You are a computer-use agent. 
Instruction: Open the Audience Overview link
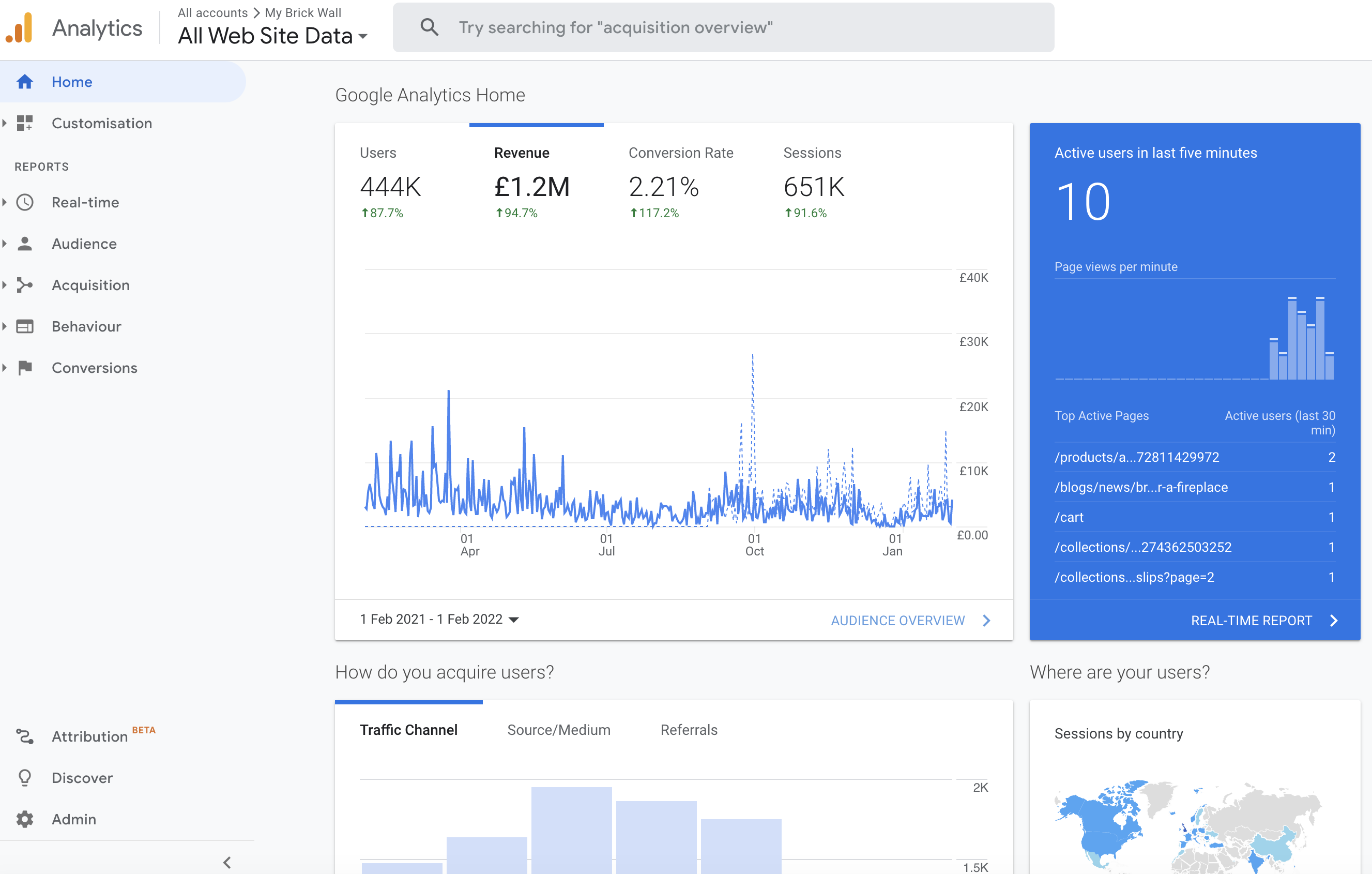click(x=898, y=620)
